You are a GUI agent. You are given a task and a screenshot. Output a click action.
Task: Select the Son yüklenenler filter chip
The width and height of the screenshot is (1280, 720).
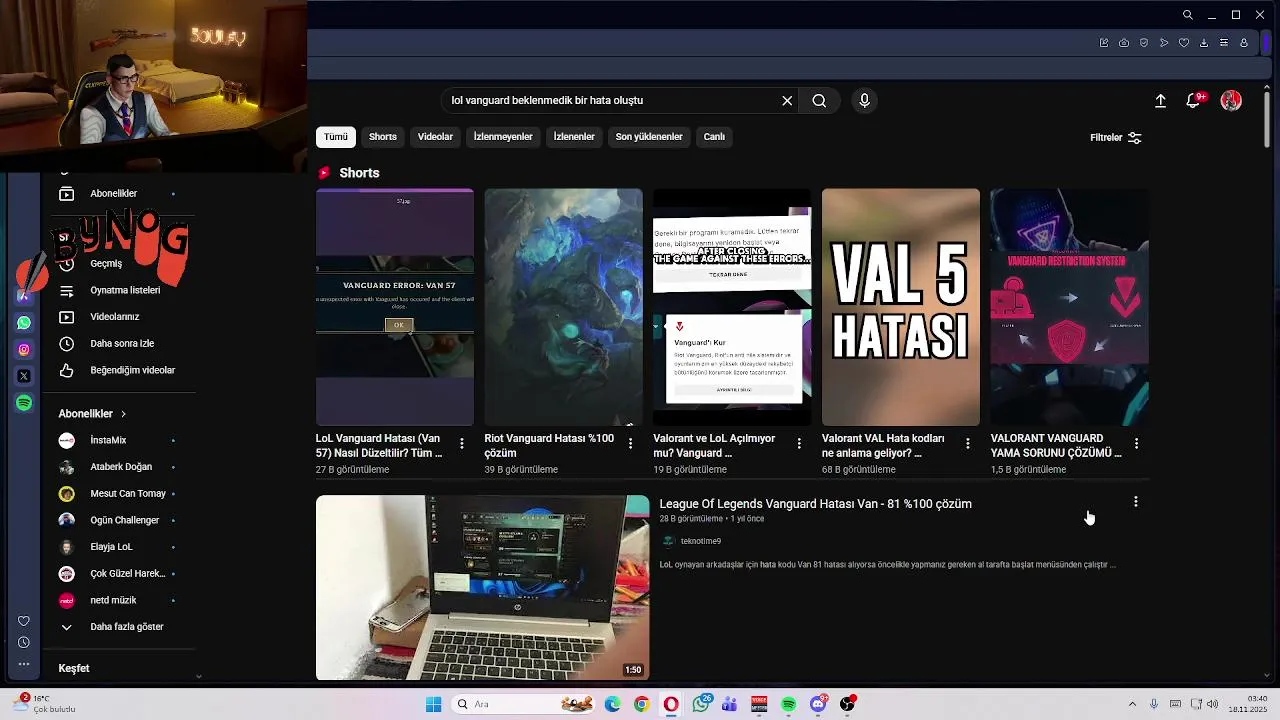click(649, 137)
